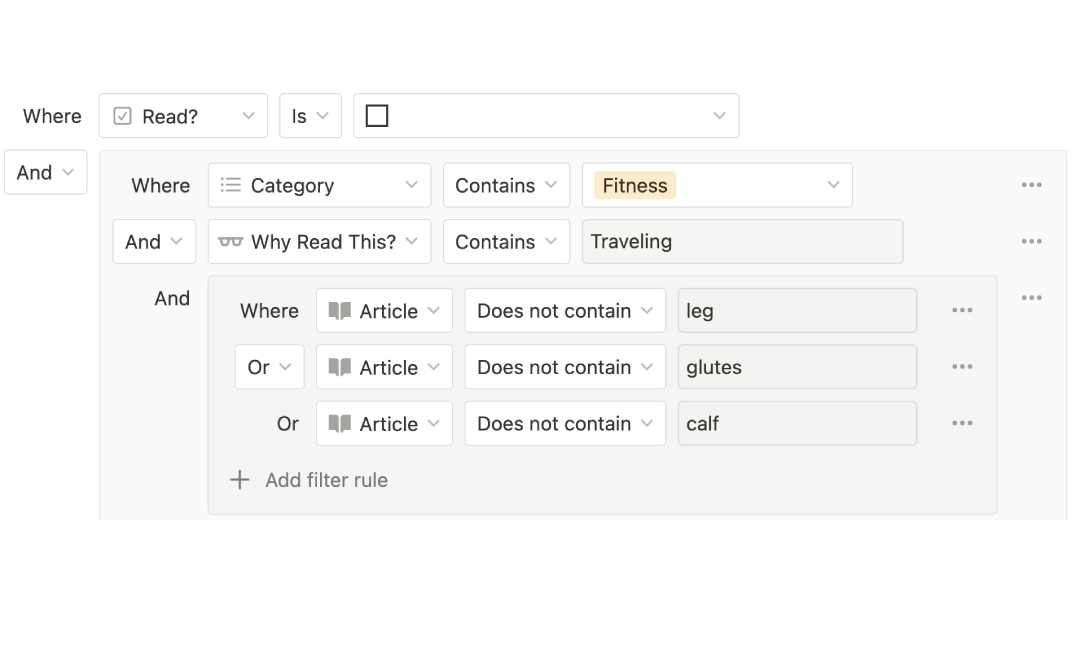Click the three dots next to the leg rule
This screenshot has height=648, width=1080.
tap(962, 310)
